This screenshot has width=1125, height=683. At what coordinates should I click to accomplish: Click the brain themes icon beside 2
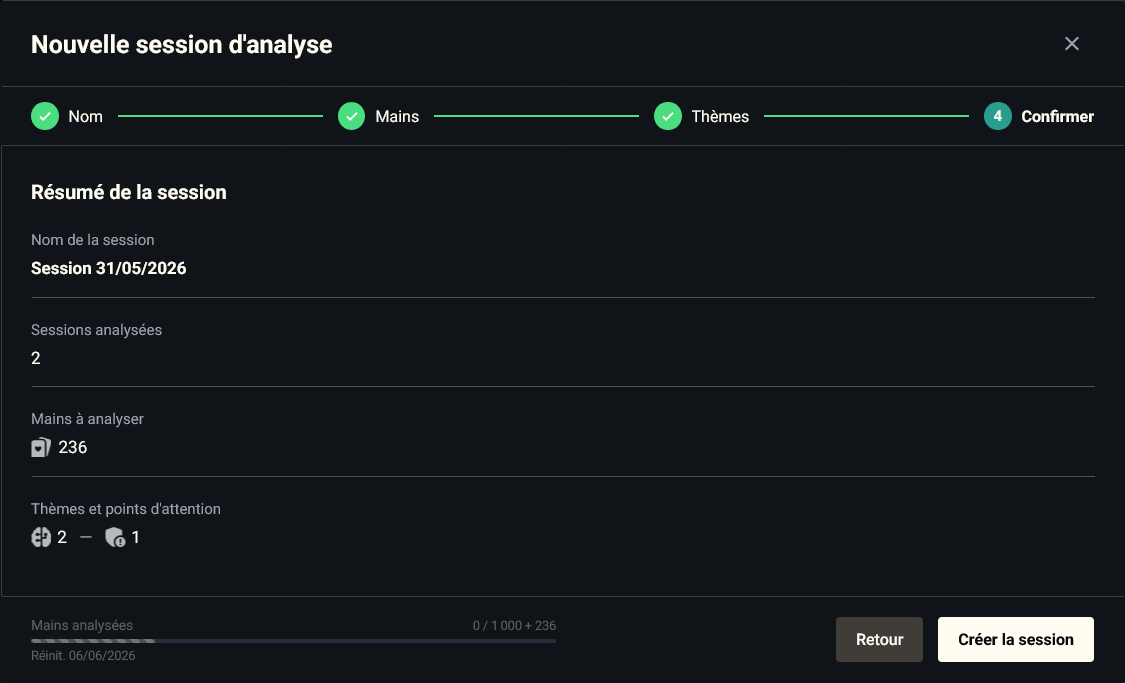coord(41,537)
